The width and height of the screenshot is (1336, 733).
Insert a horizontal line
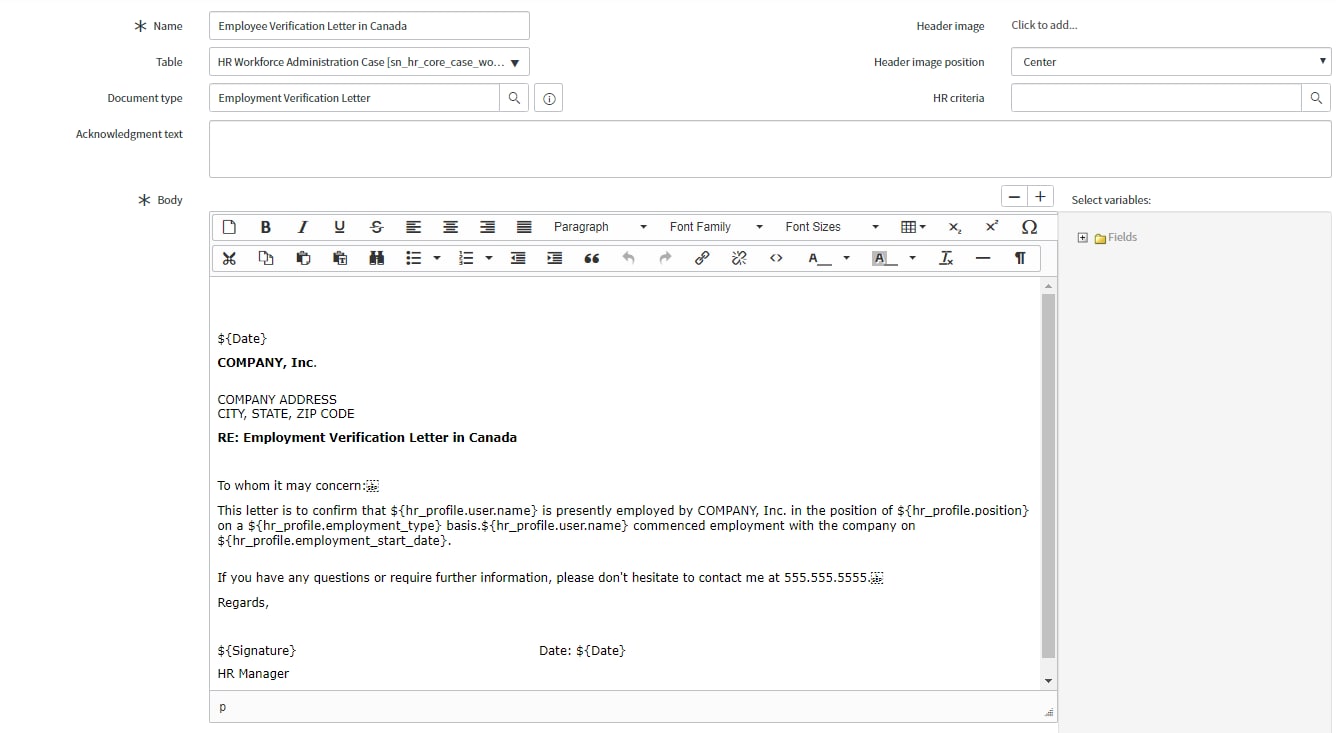pyautogui.click(x=983, y=258)
